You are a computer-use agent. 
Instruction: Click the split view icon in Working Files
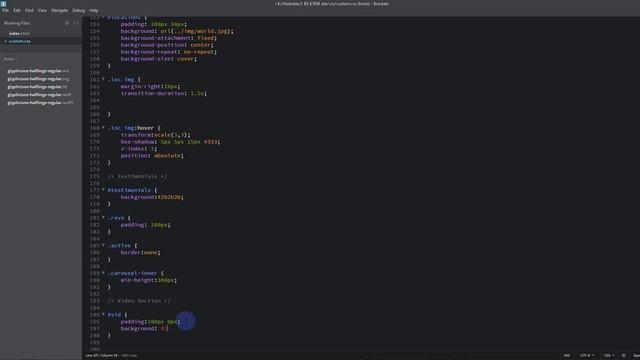click(76, 23)
